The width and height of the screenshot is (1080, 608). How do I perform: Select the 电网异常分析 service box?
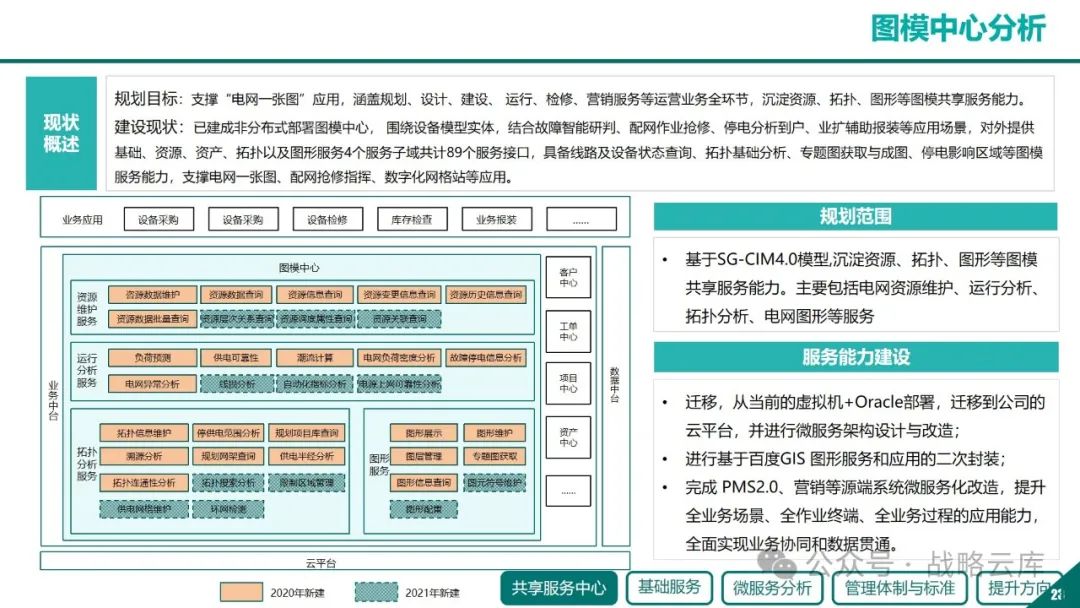pos(152,384)
